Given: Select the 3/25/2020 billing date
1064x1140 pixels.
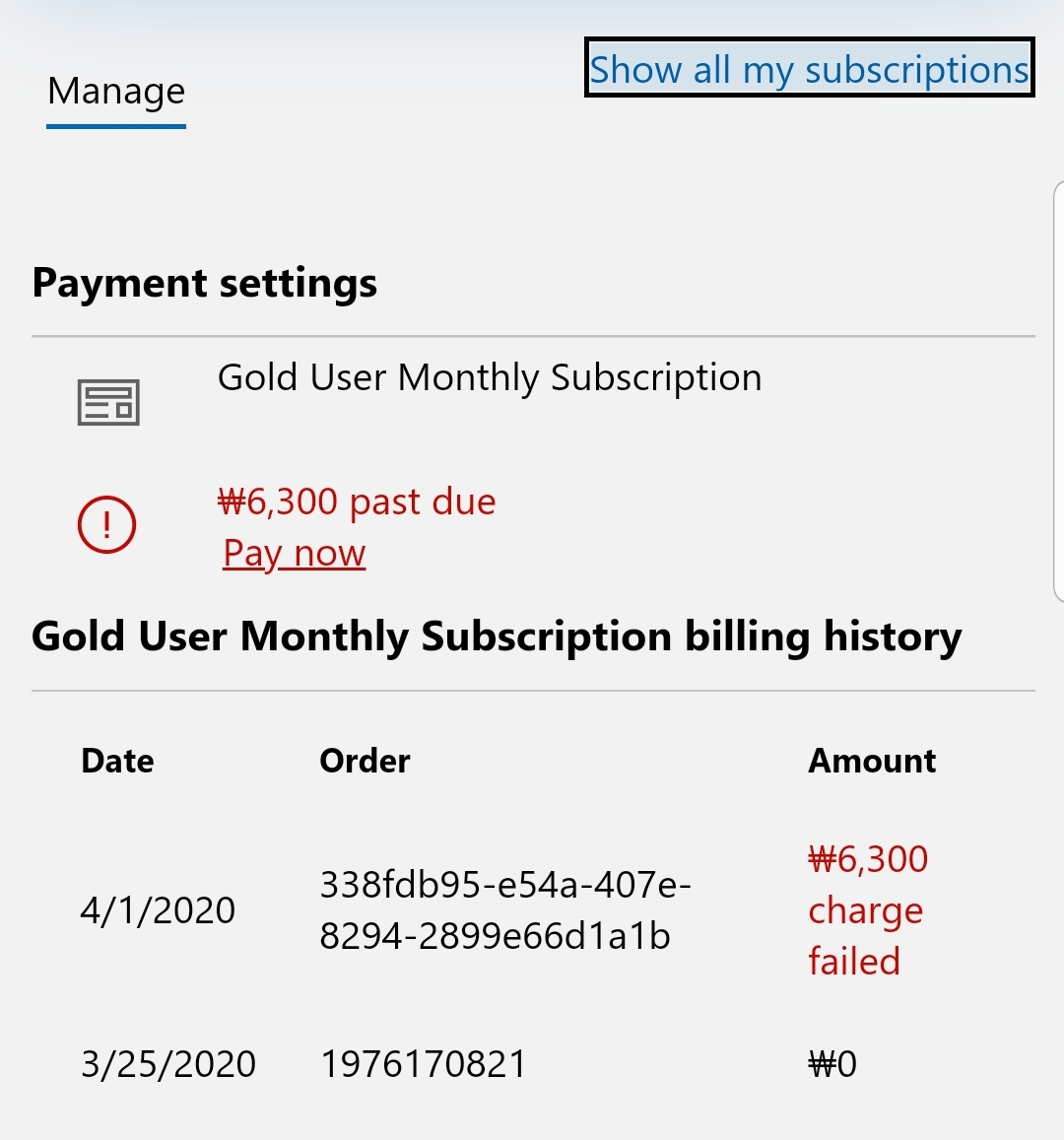Looking at the screenshot, I should point(167,1064).
